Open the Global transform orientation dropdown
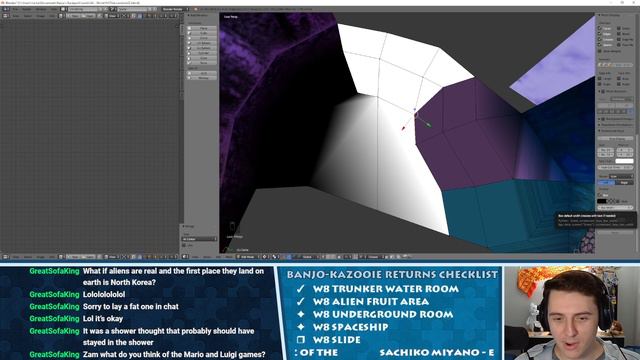The height and width of the screenshot is (360, 640). click(311, 257)
